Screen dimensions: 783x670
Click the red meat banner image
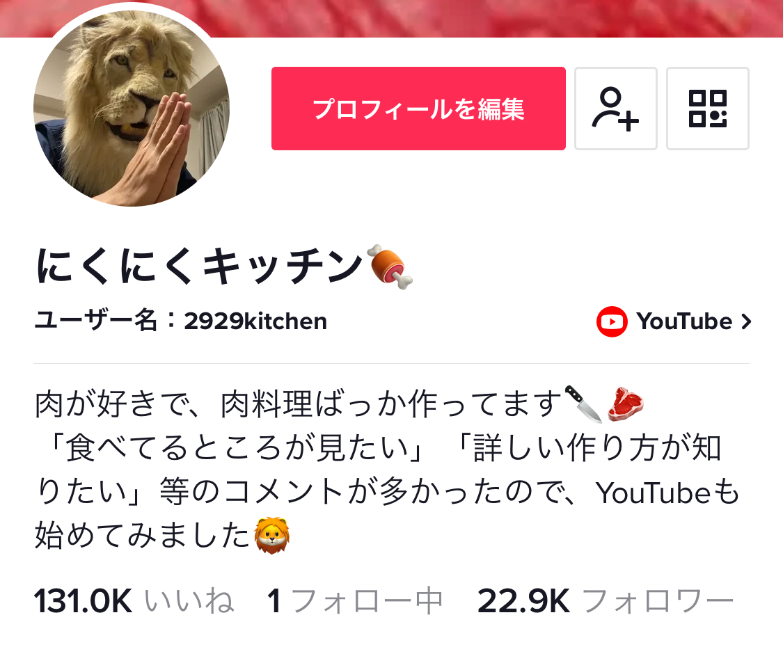[x=392, y=18]
